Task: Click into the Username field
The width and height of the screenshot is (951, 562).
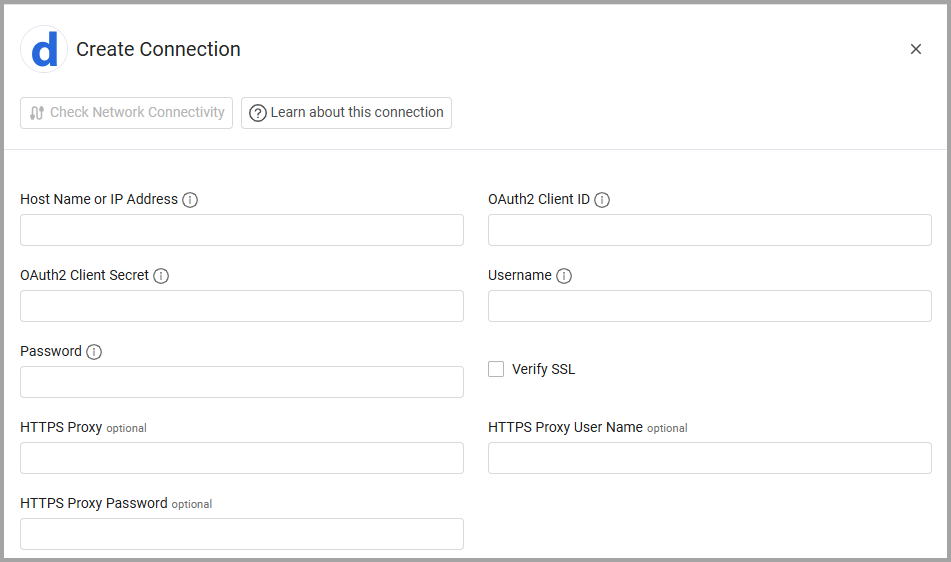Action: tap(710, 306)
